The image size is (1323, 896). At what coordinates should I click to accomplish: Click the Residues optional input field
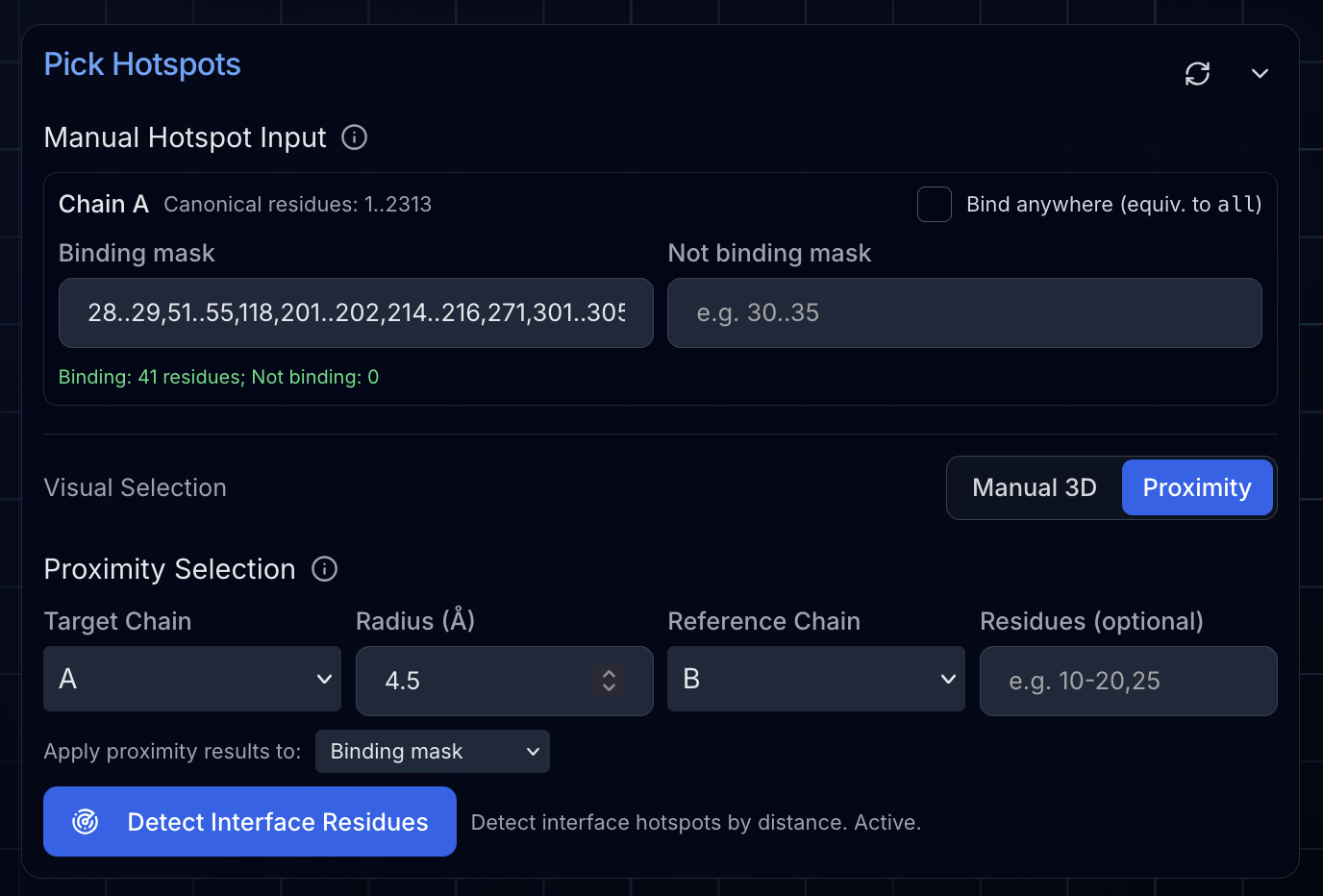coord(1128,681)
